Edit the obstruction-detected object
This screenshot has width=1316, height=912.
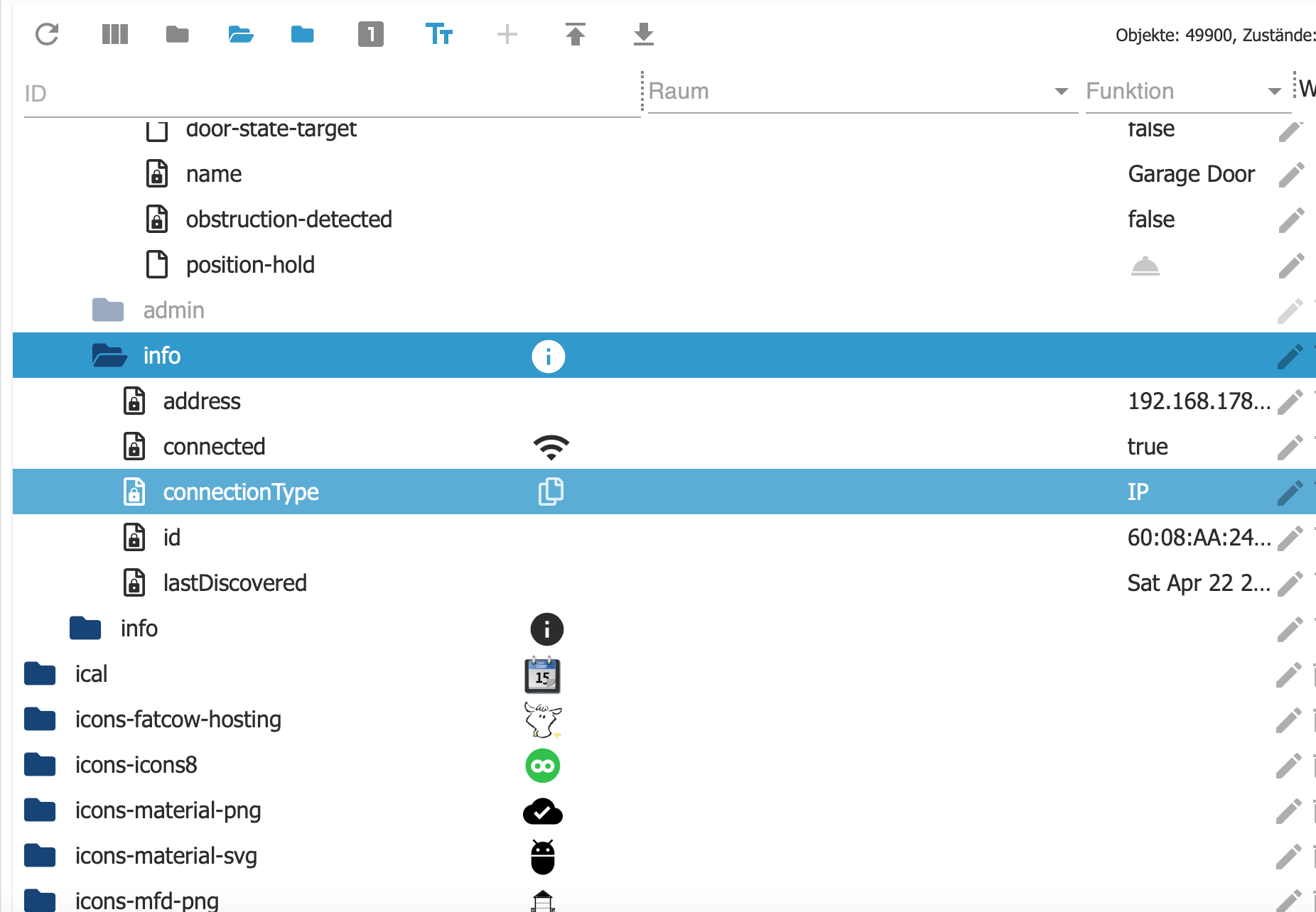point(1291,219)
